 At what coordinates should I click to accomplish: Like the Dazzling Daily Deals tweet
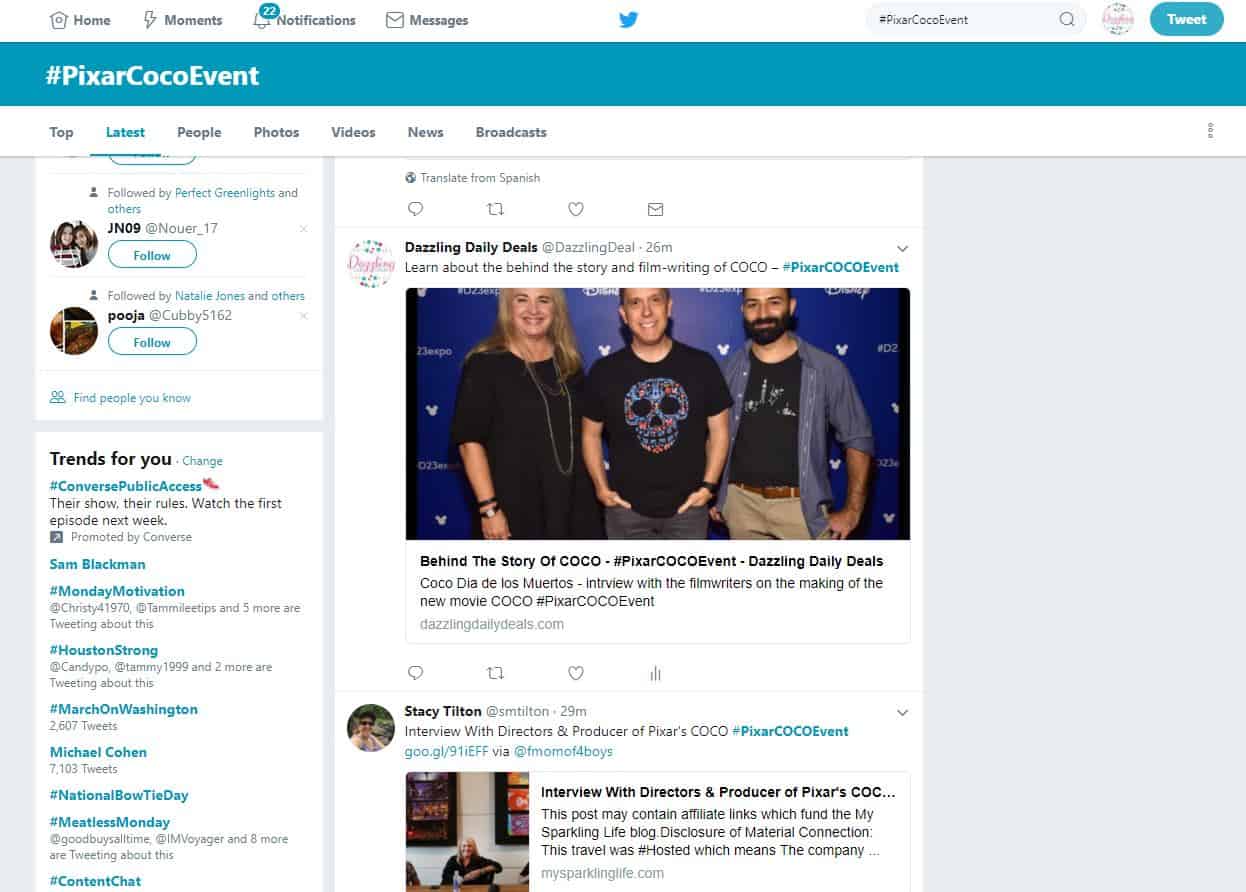click(x=575, y=673)
